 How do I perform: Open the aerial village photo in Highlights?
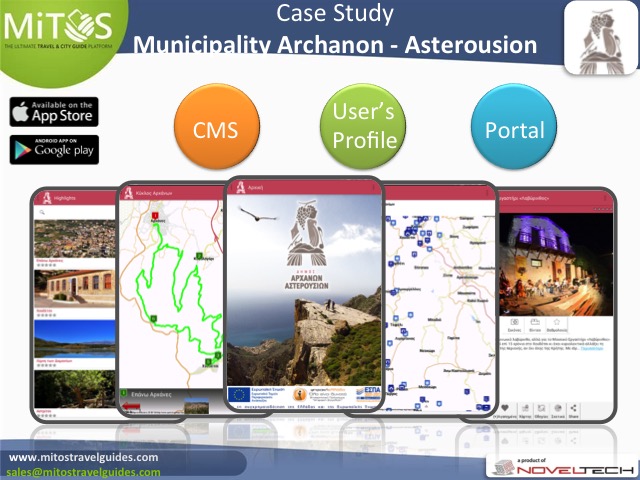(75, 239)
